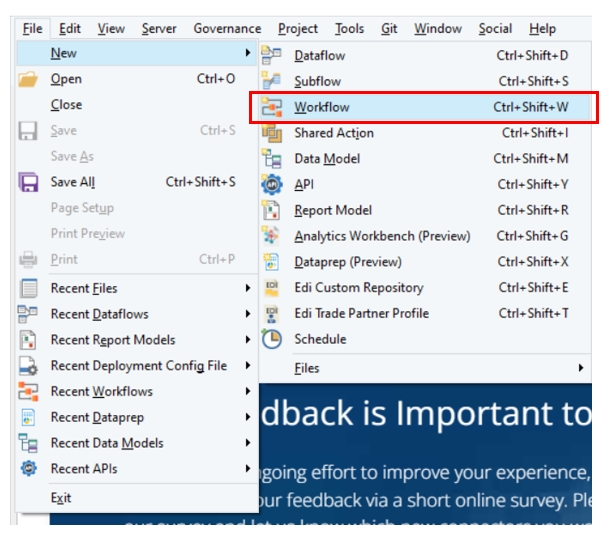613x542 pixels.
Task: Expand Recent APIs submenu arrow
Action: pos(248,468)
